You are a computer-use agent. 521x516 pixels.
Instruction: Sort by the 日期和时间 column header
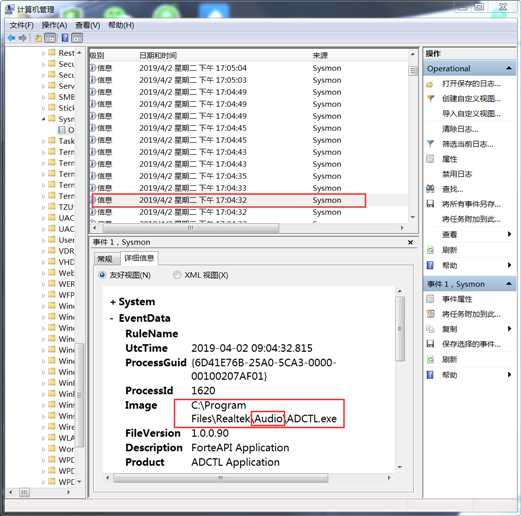[158, 55]
